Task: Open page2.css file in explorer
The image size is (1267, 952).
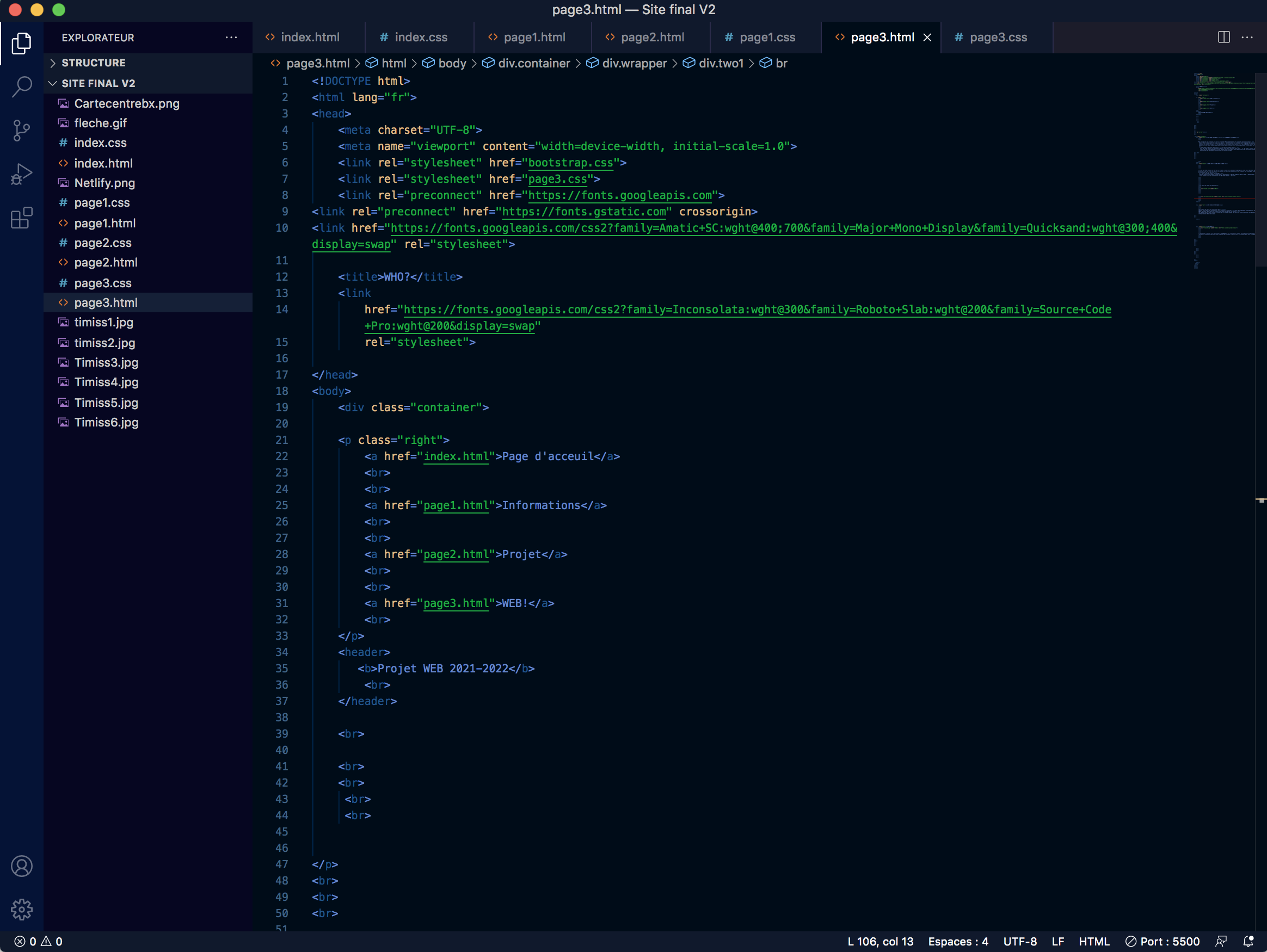Action: pyautogui.click(x=148, y=243)
